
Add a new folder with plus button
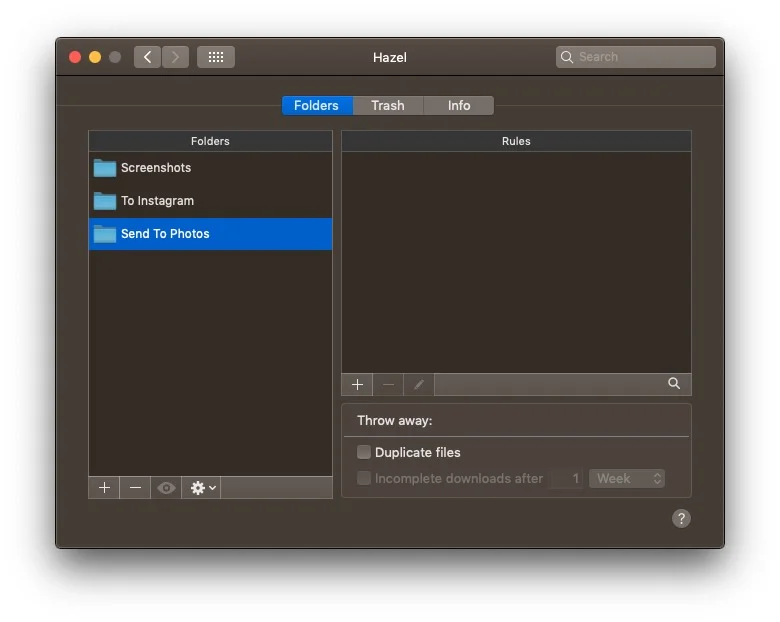pyautogui.click(x=104, y=488)
